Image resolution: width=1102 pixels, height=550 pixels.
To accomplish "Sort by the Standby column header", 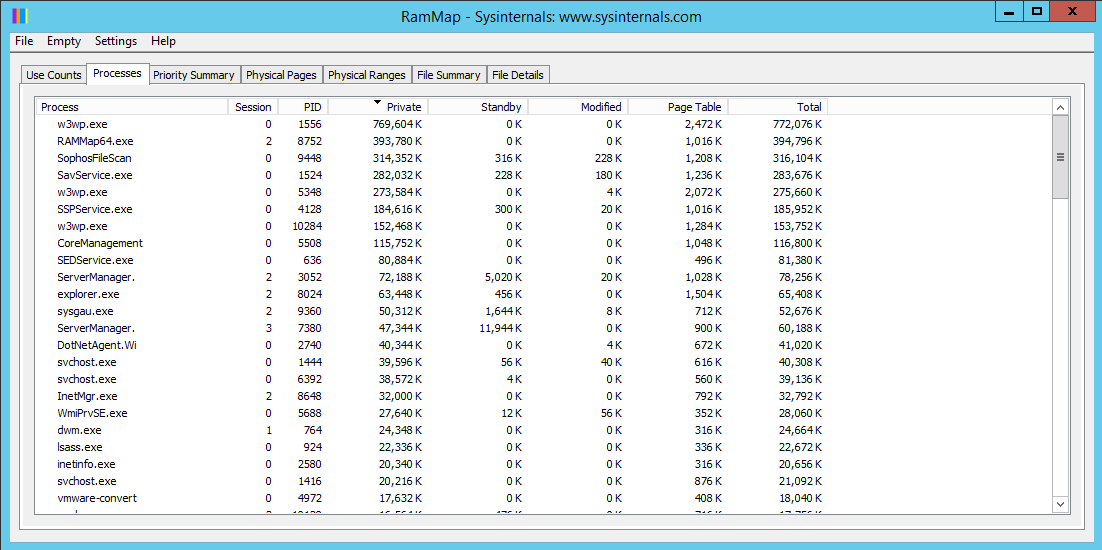I will coord(478,107).
